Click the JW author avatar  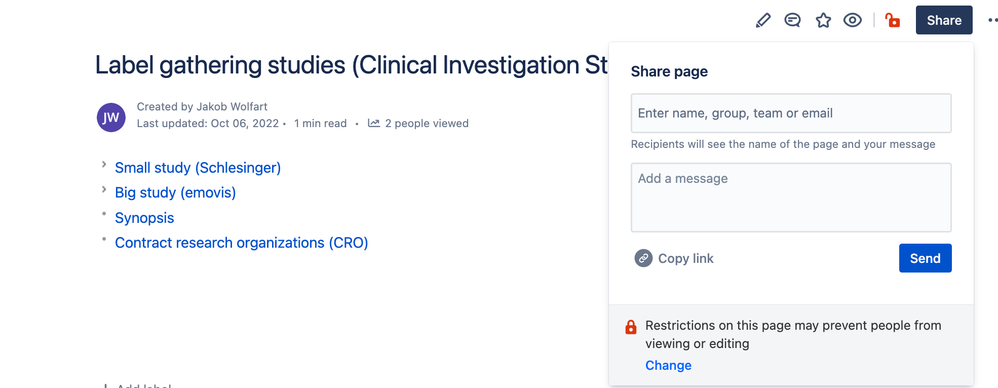[111, 118]
